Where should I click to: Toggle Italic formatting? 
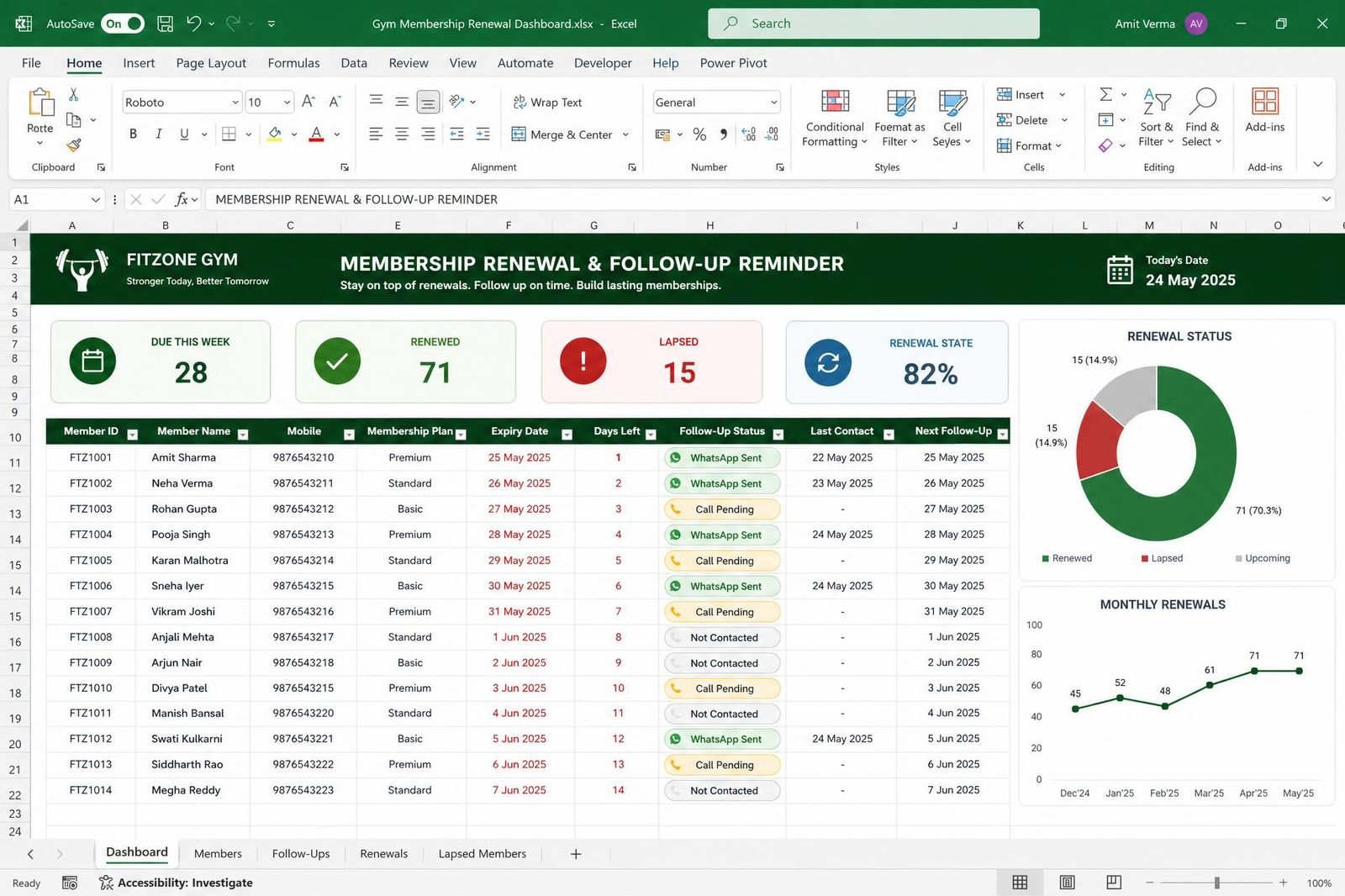[x=158, y=134]
